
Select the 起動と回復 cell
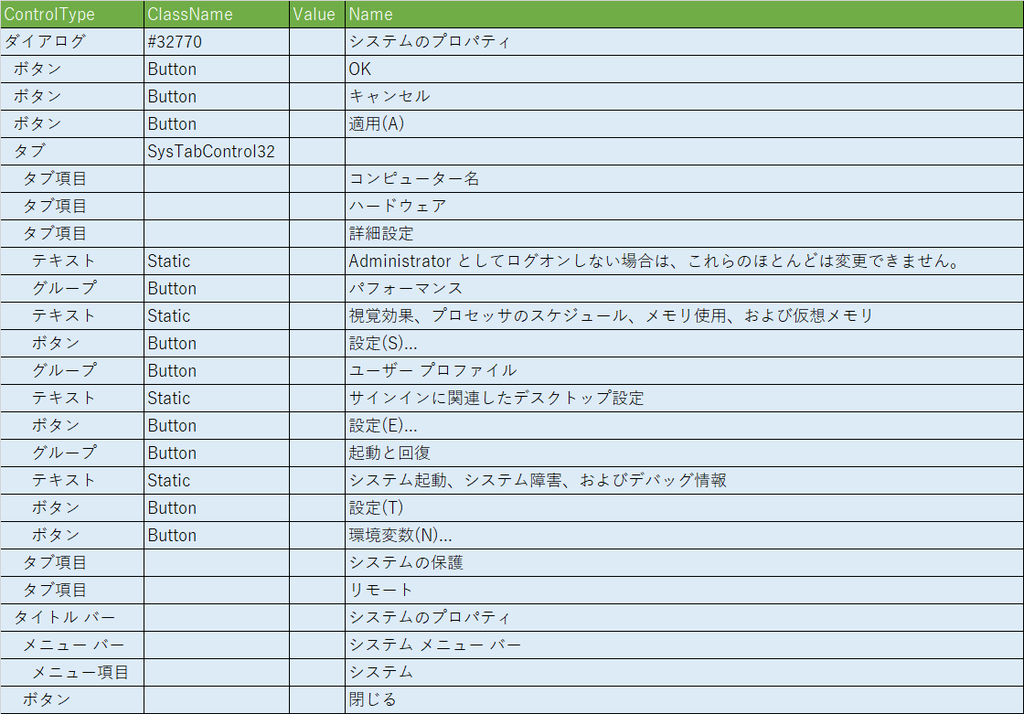(684, 453)
